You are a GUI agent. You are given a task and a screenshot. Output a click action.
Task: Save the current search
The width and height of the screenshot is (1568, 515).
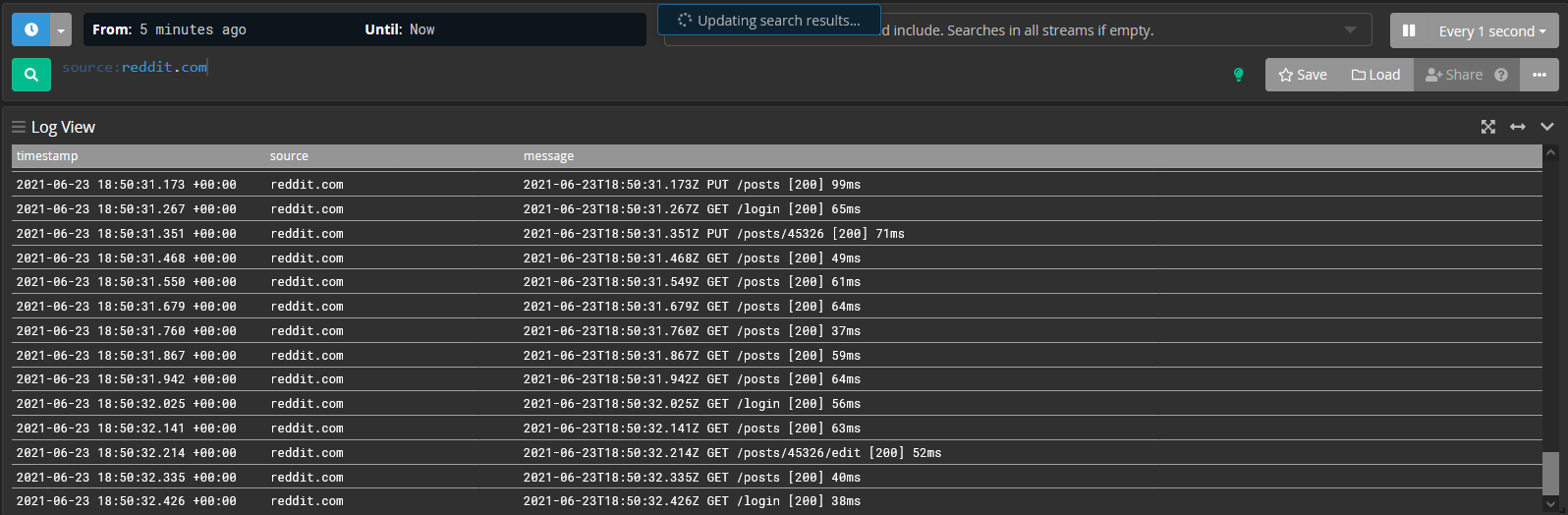pyautogui.click(x=1303, y=75)
